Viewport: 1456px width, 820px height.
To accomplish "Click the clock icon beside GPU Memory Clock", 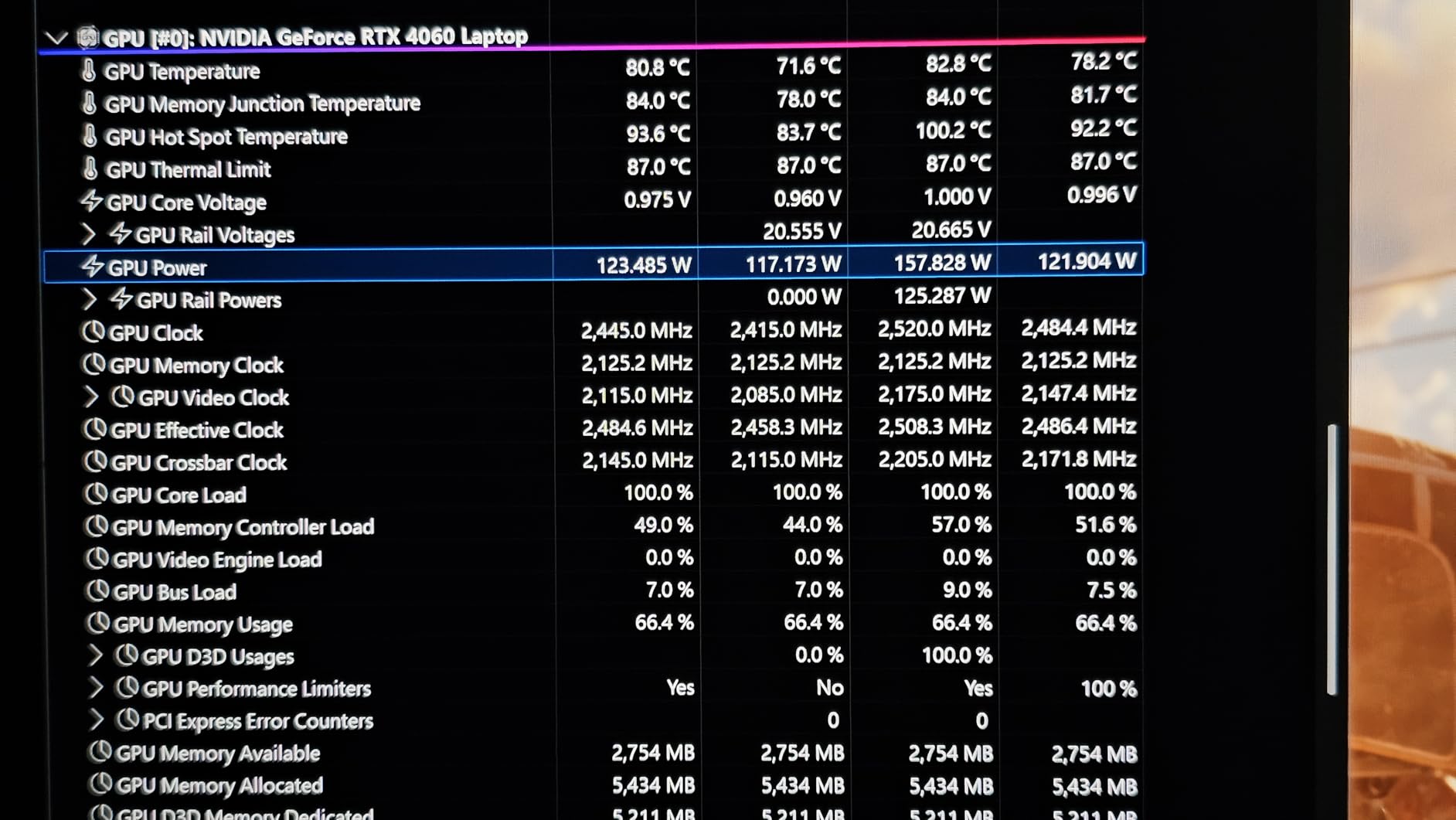I will [x=94, y=364].
